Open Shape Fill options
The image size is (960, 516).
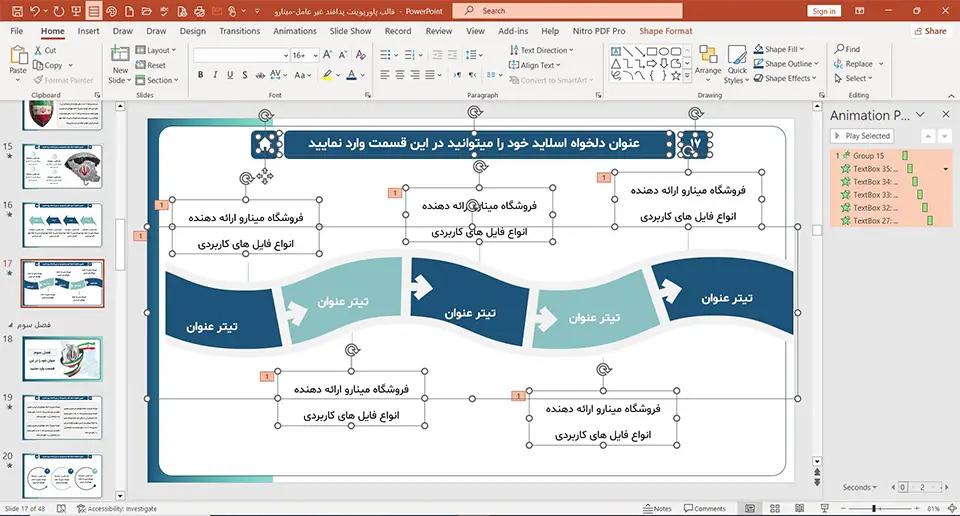coord(779,49)
